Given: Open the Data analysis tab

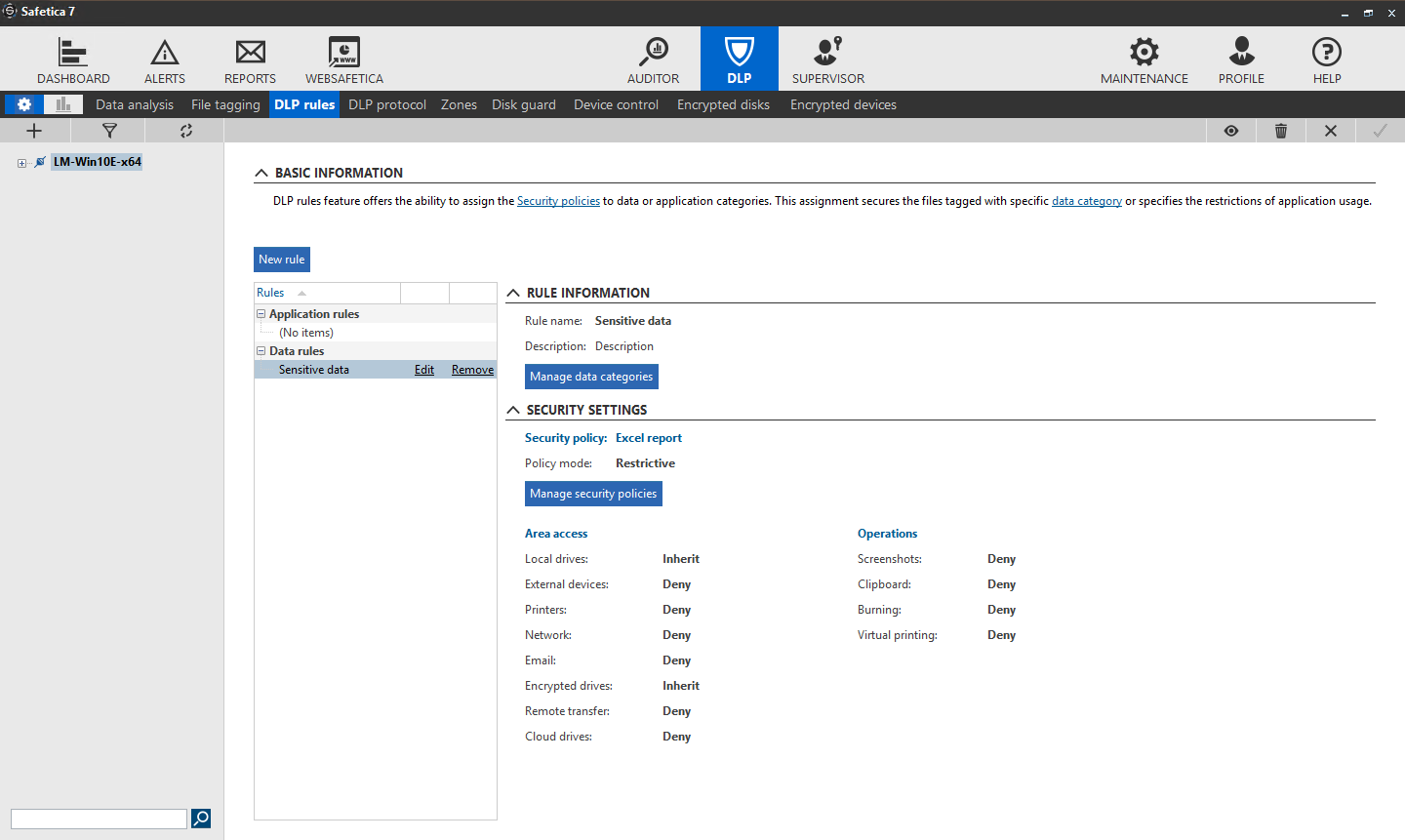Looking at the screenshot, I should (x=135, y=104).
